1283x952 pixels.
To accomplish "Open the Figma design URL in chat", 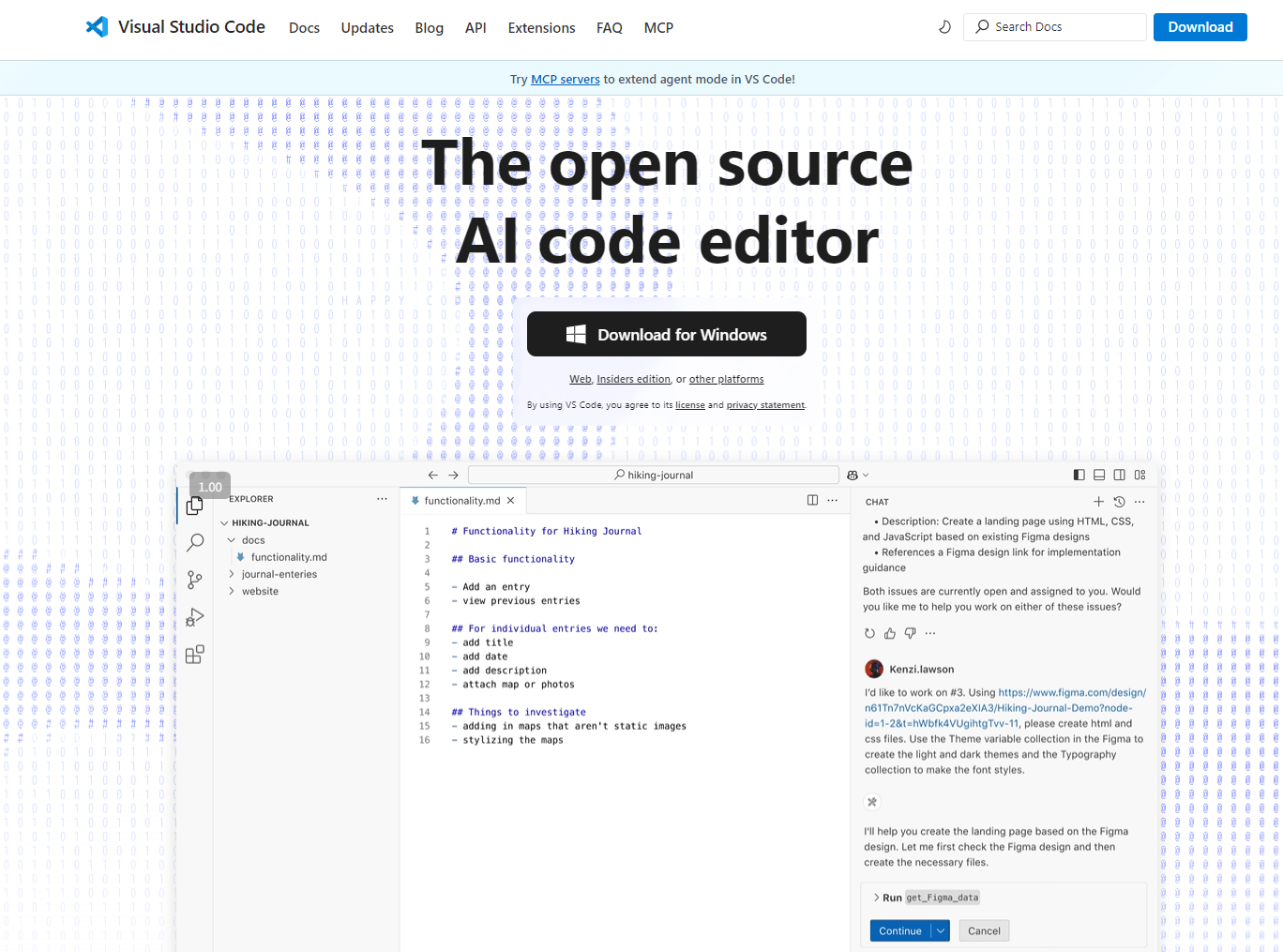I will point(1004,708).
